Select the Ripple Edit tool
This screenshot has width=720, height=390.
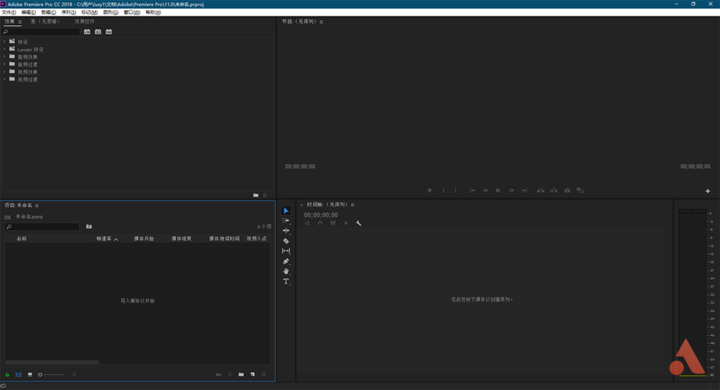click(x=286, y=231)
